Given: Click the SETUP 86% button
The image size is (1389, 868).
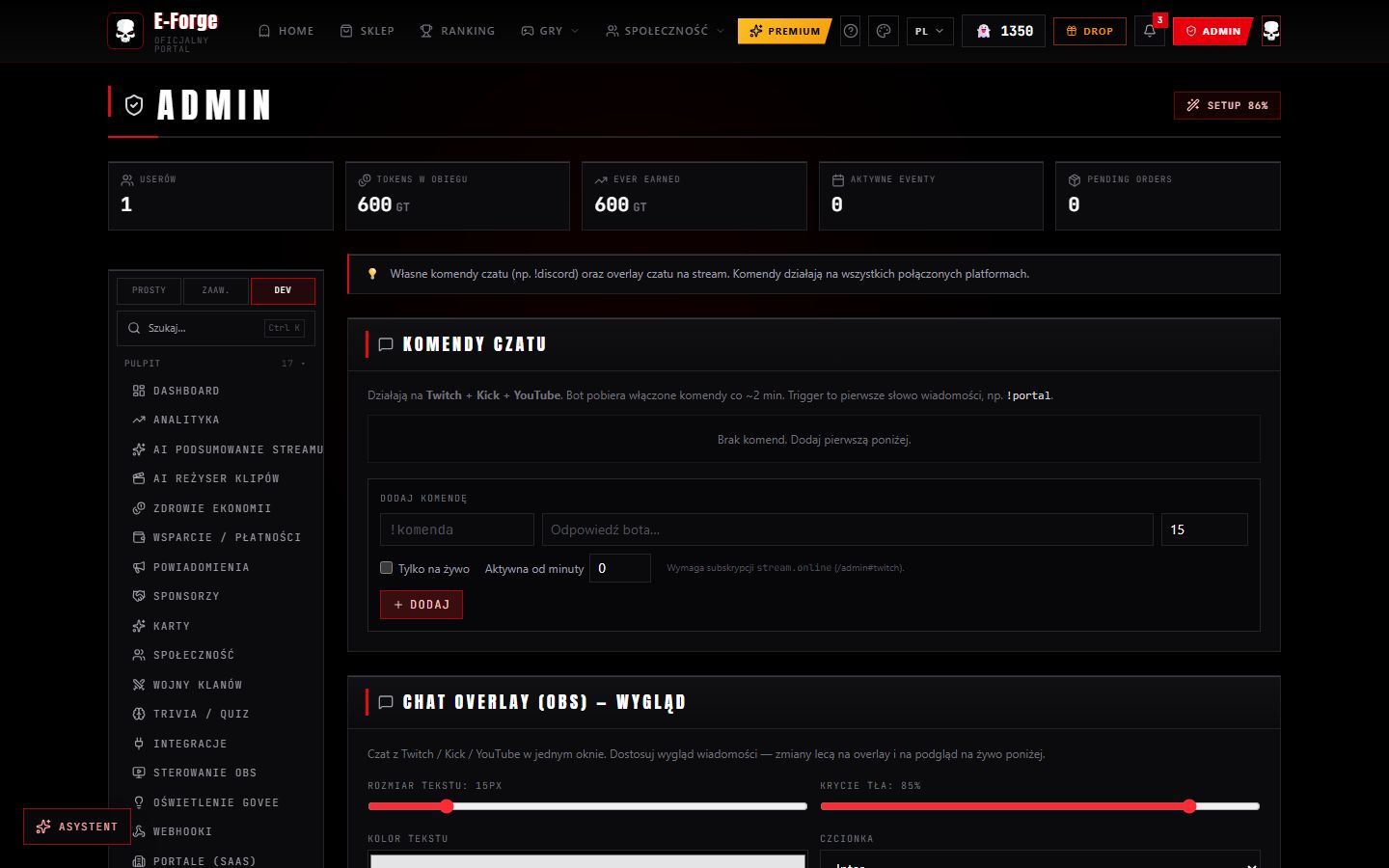Looking at the screenshot, I should point(1227,105).
